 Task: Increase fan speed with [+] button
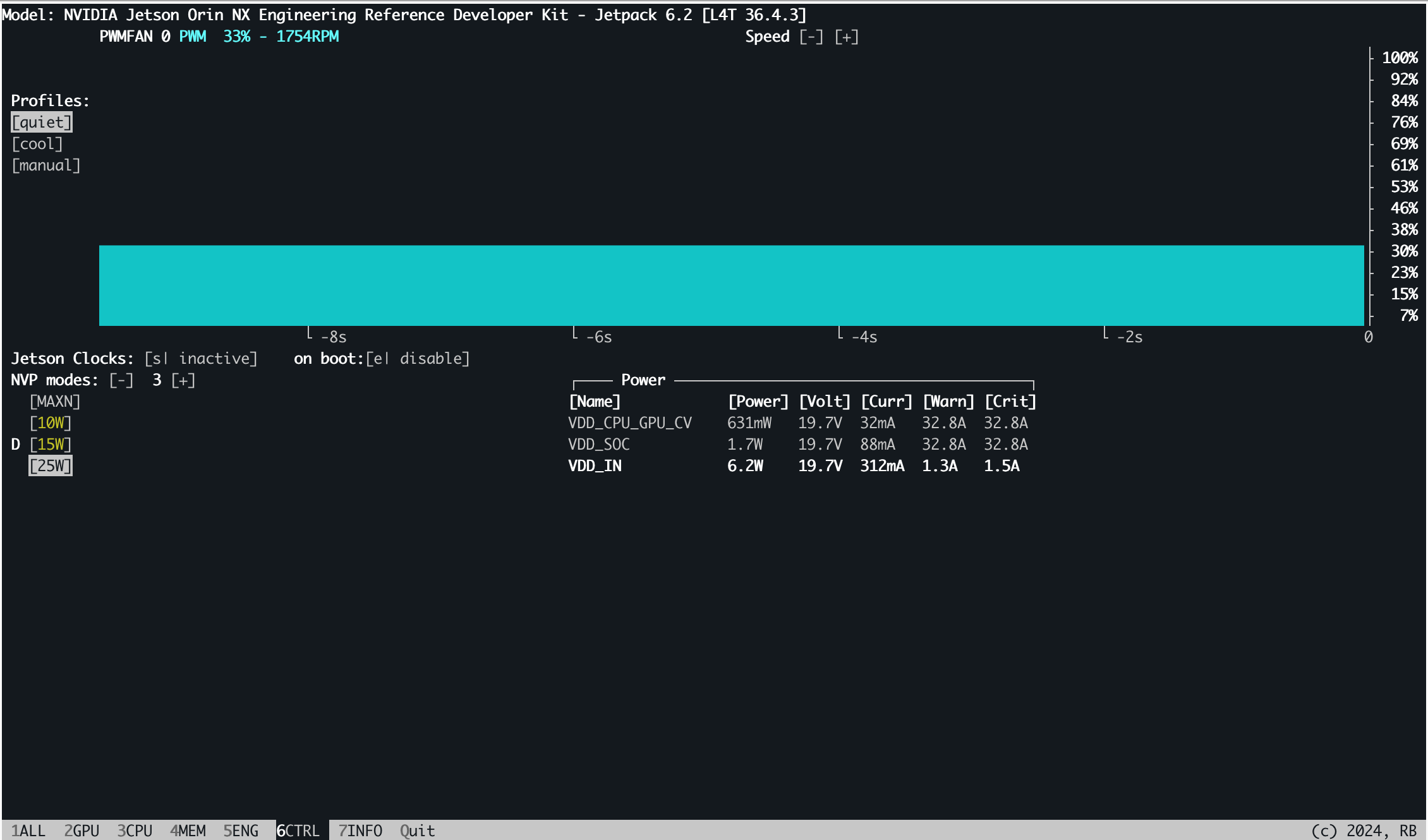pos(846,37)
